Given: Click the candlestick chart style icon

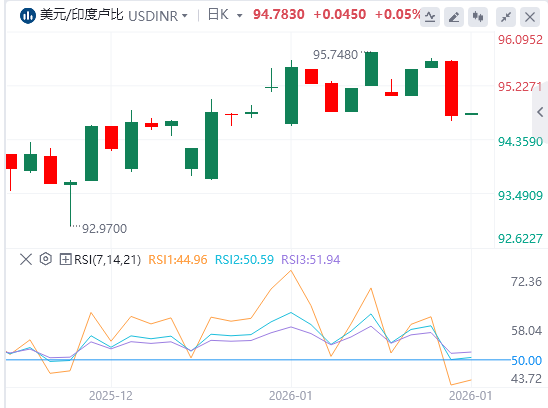Looking at the screenshot, I should tap(478, 16).
